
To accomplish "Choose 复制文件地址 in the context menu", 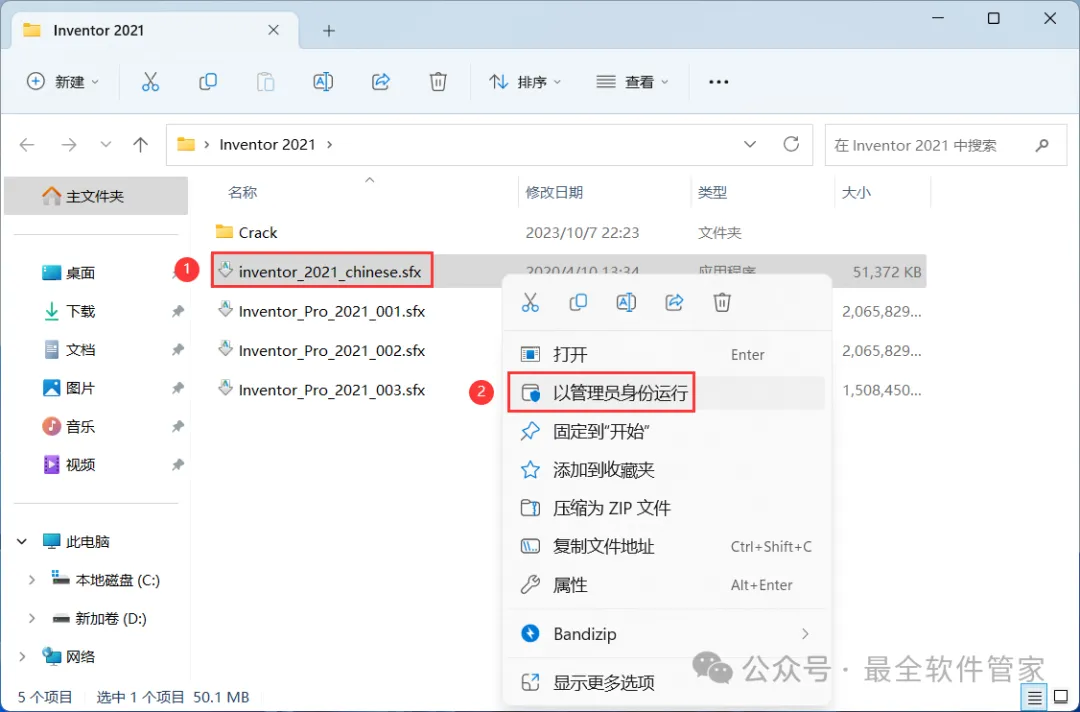I will click(667, 547).
